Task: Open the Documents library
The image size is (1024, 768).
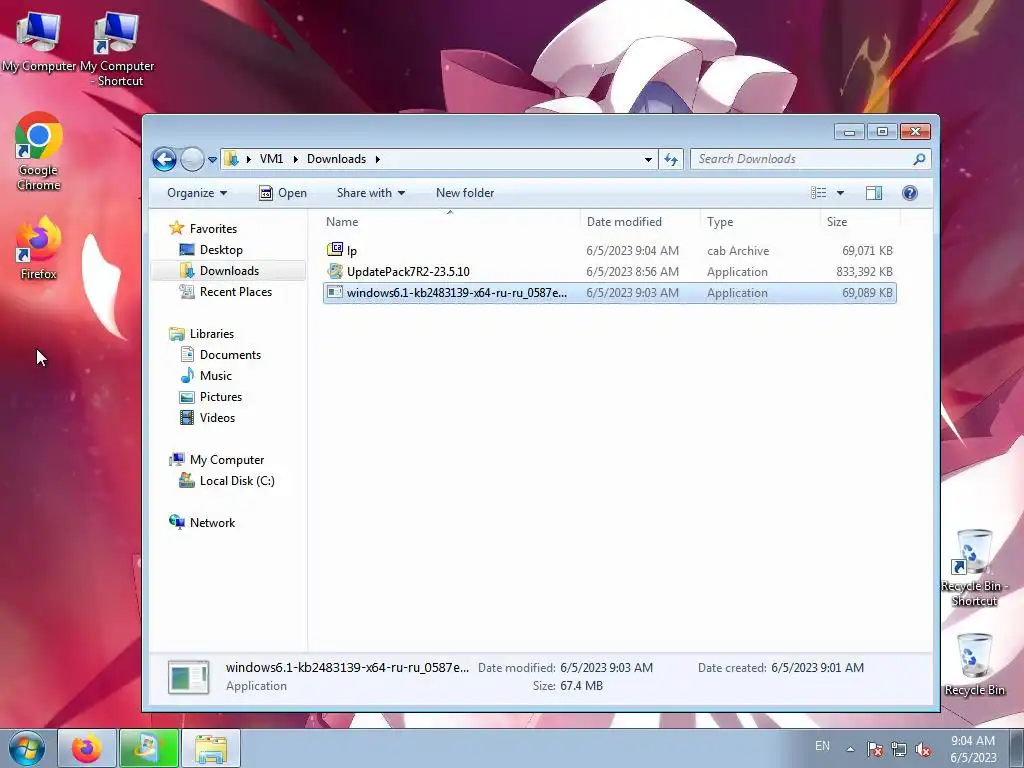Action: 230,355
